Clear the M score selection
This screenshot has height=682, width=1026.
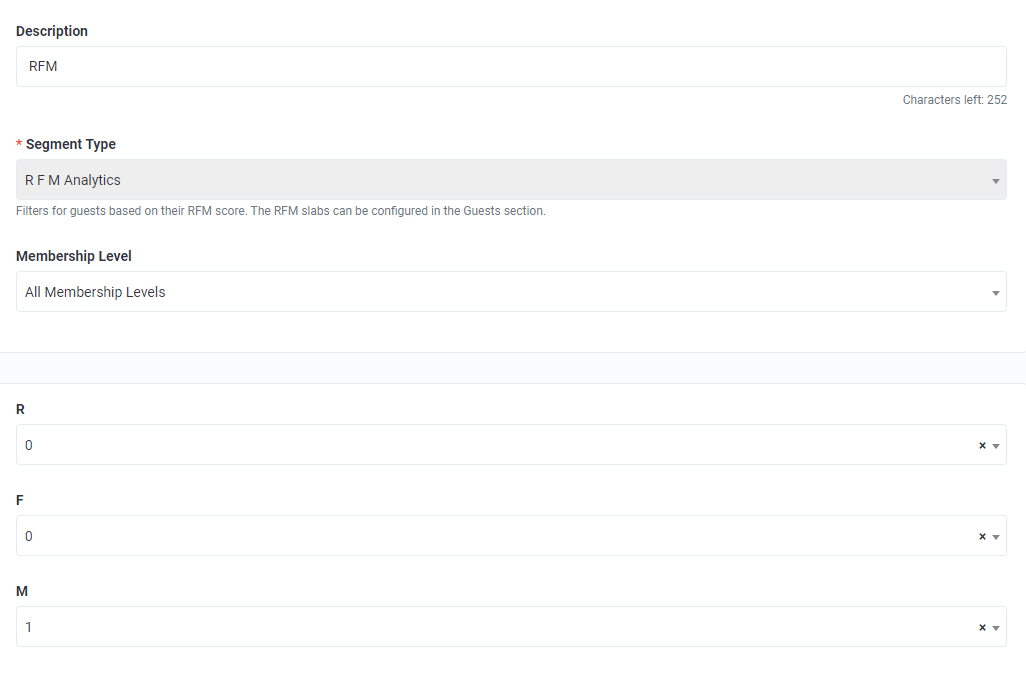tap(982, 628)
